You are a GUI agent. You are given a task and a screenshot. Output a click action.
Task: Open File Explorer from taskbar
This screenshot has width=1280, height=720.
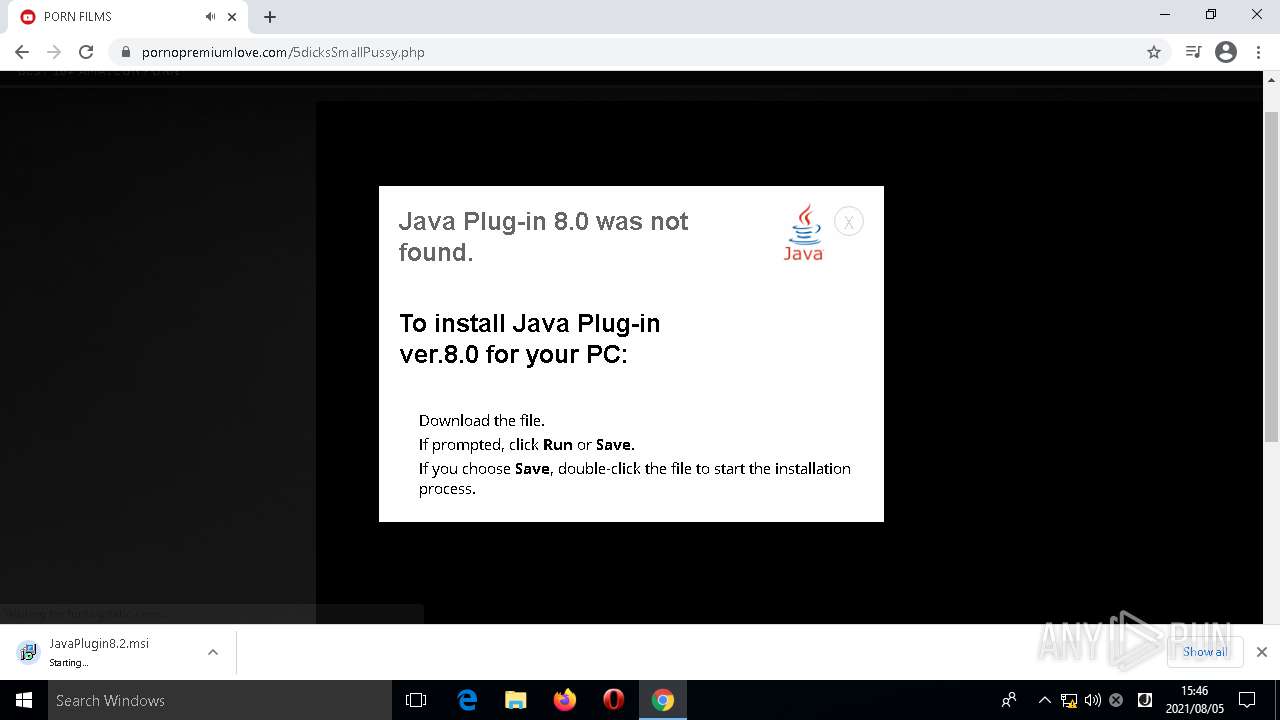coord(516,700)
